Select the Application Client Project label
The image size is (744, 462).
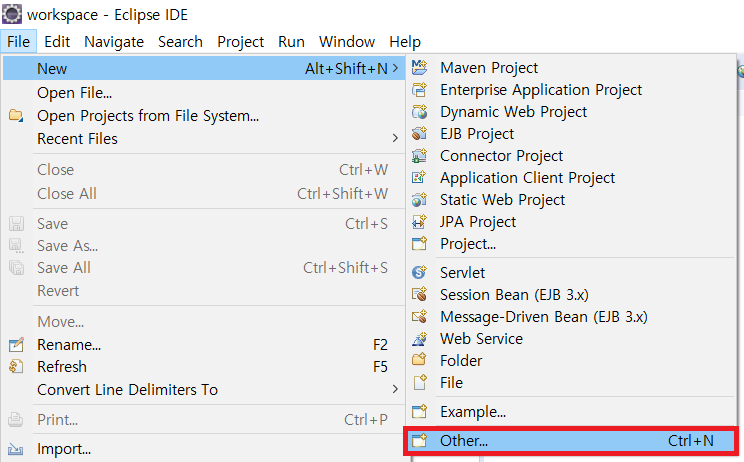(x=527, y=178)
